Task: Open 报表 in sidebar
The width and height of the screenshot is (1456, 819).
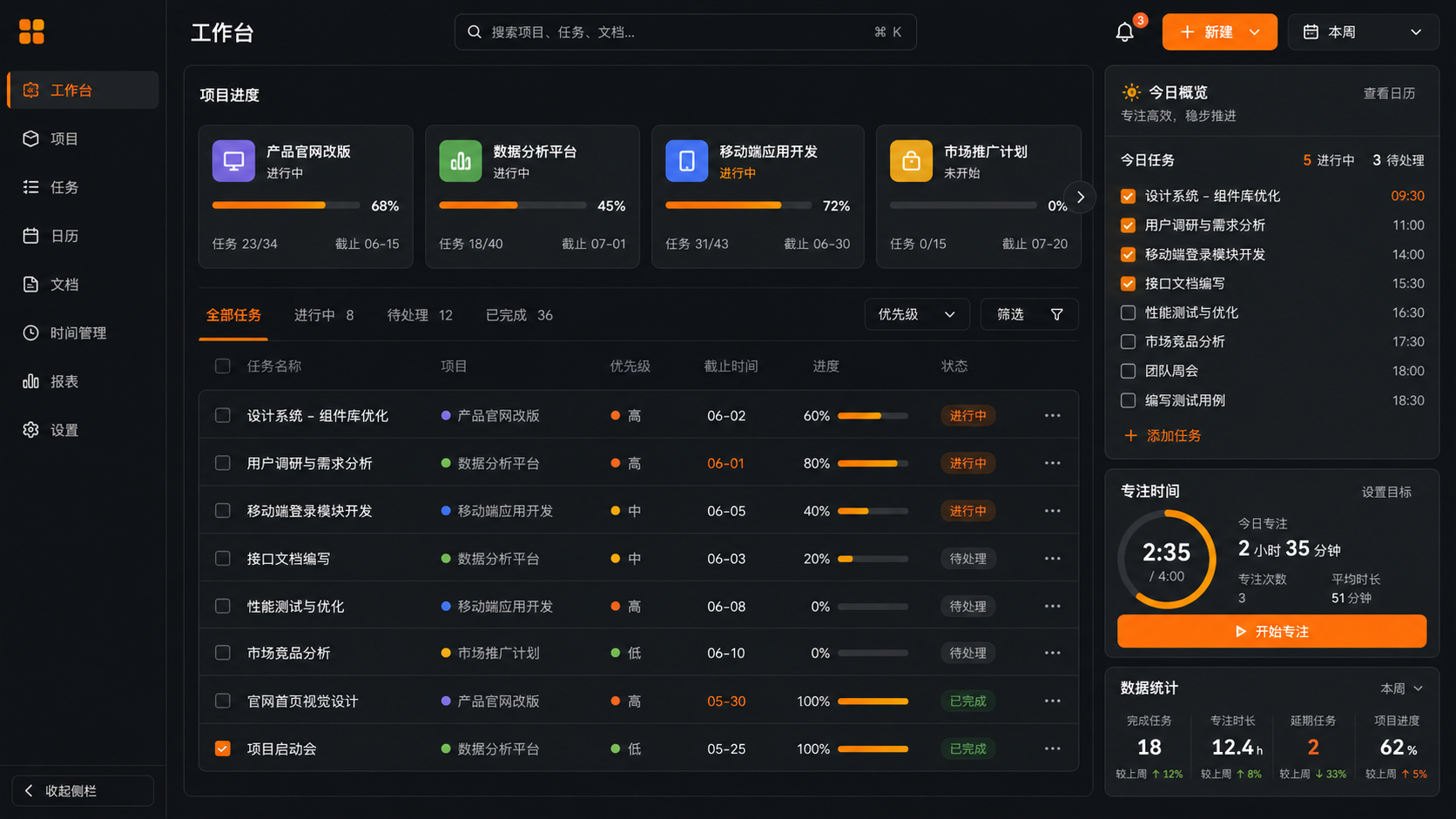Action: [x=84, y=381]
